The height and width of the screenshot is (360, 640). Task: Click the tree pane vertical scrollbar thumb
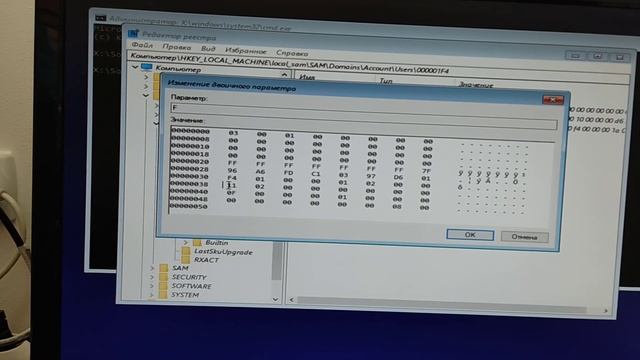click(x=277, y=261)
